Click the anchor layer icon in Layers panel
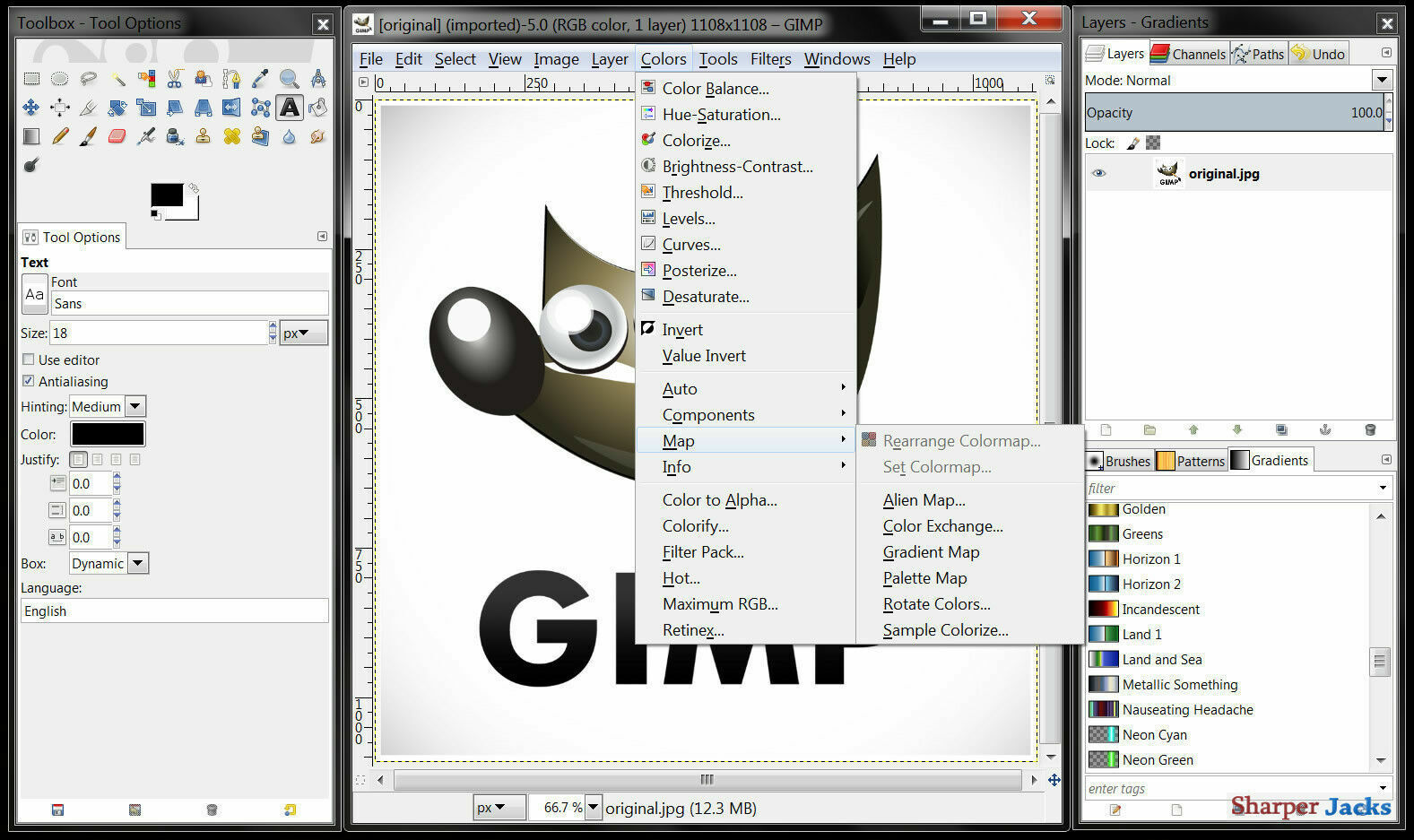 1325,429
